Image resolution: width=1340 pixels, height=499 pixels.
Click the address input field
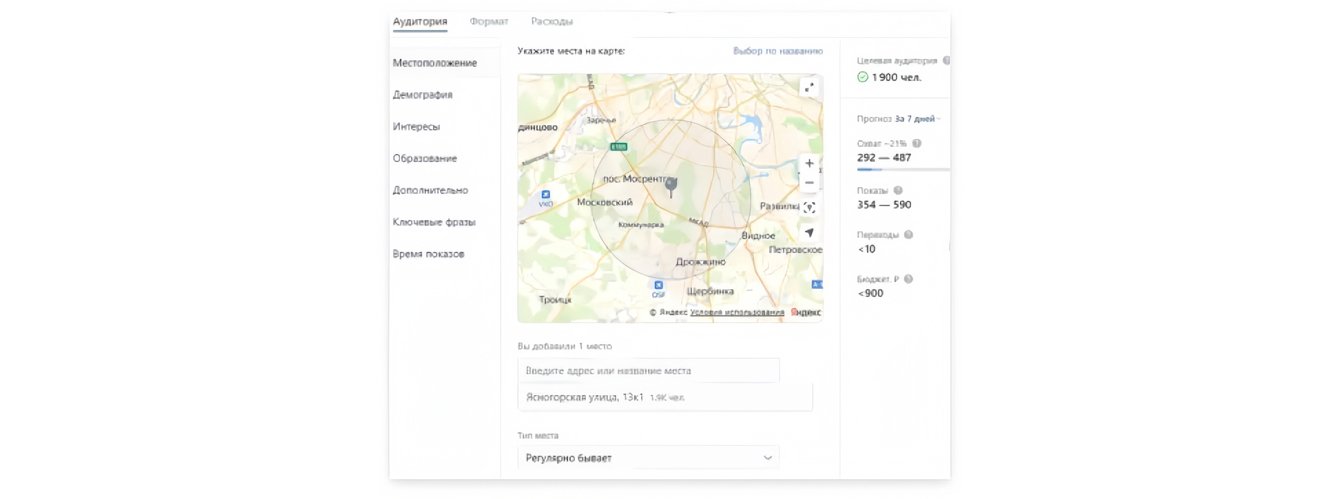(x=648, y=370)
